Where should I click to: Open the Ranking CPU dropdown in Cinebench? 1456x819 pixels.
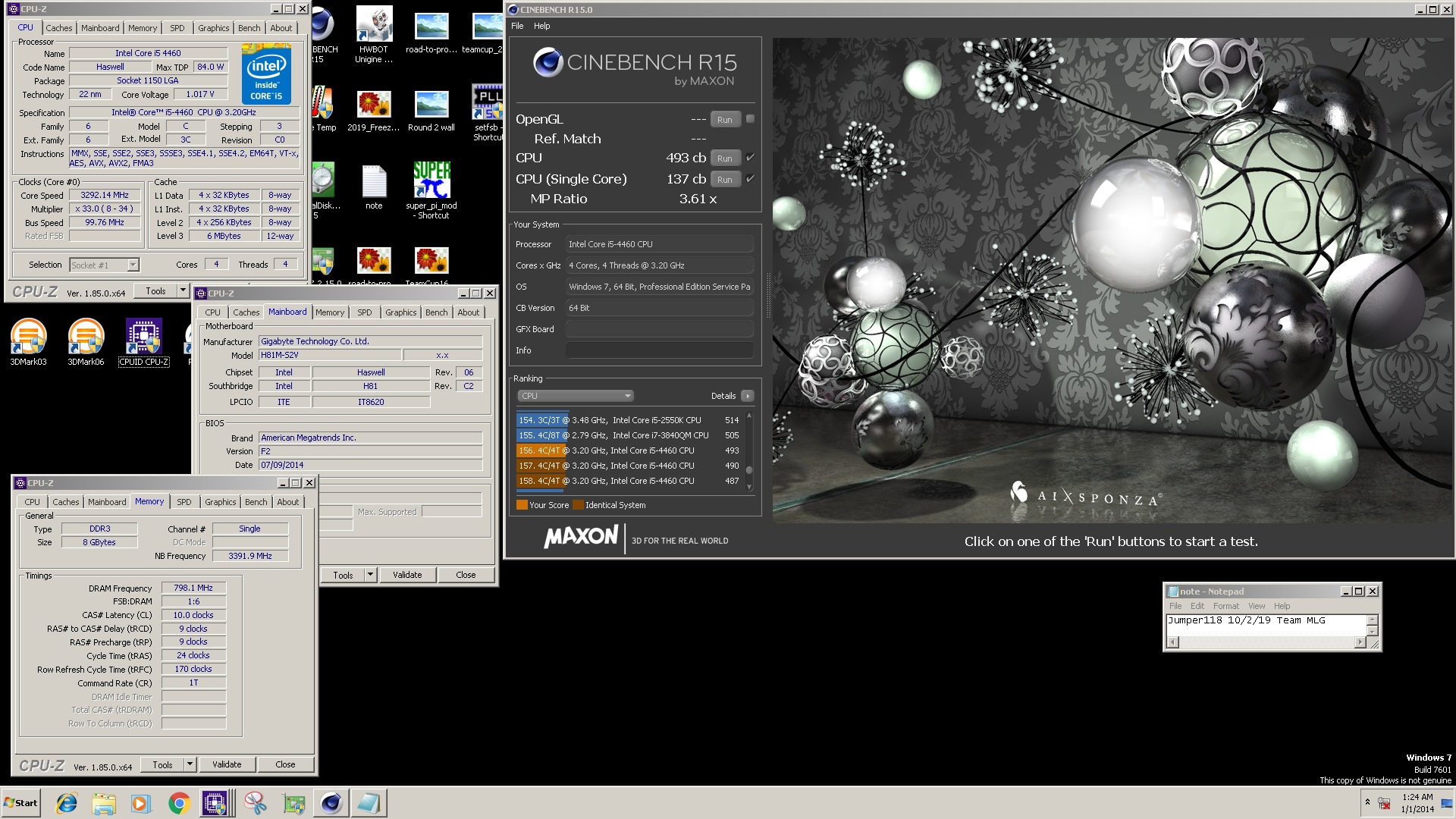coord(575,396)
